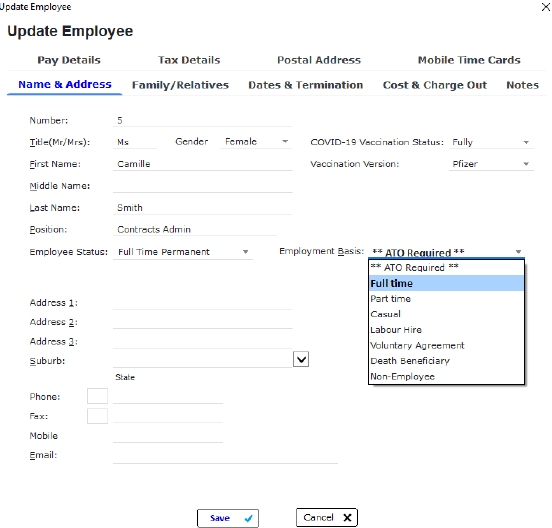Open the Mobile Time Cards tab
Viewport: 552px width, 528px height.
469,60
